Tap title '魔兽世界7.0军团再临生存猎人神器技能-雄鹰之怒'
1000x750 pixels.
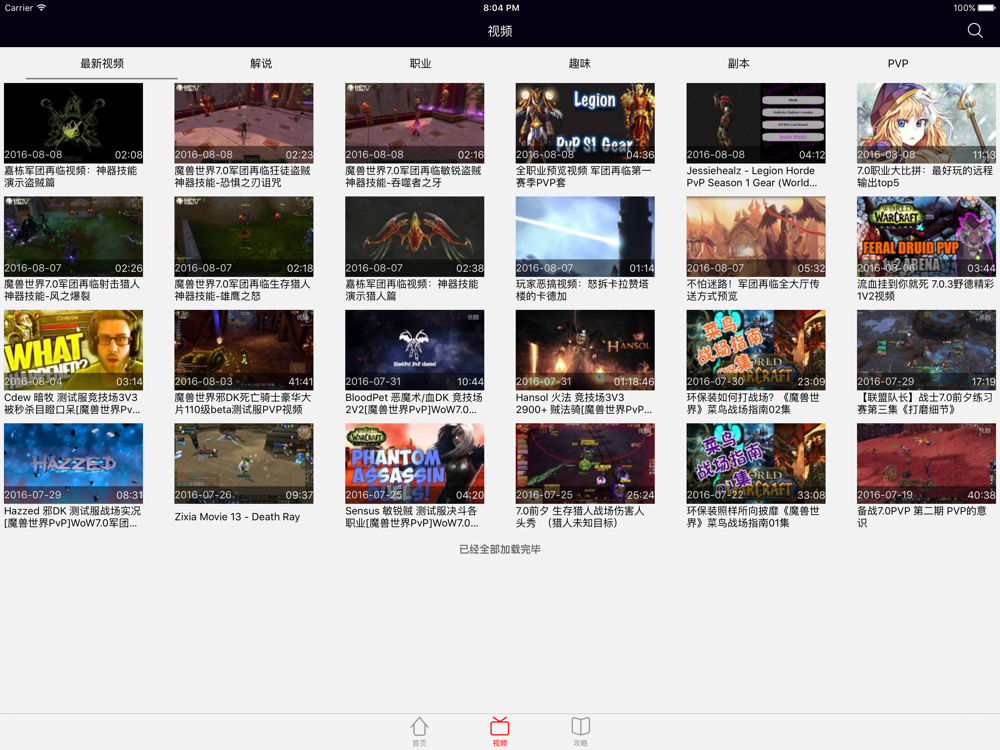[242, 290]
